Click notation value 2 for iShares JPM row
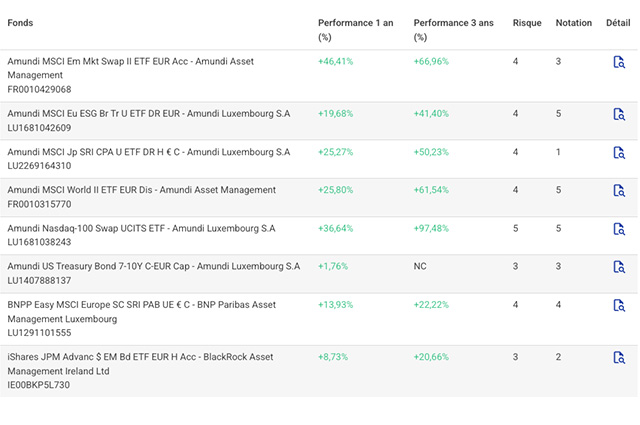The image size is (640, 425). tap(558, 357)
